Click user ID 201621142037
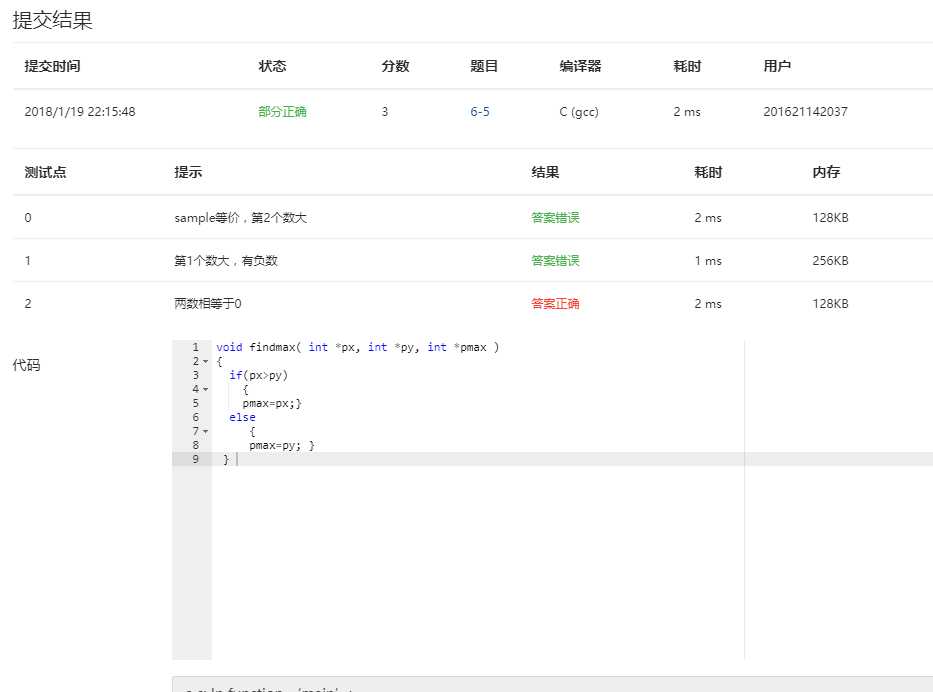The image size is (933, 692). click(805, 111)
